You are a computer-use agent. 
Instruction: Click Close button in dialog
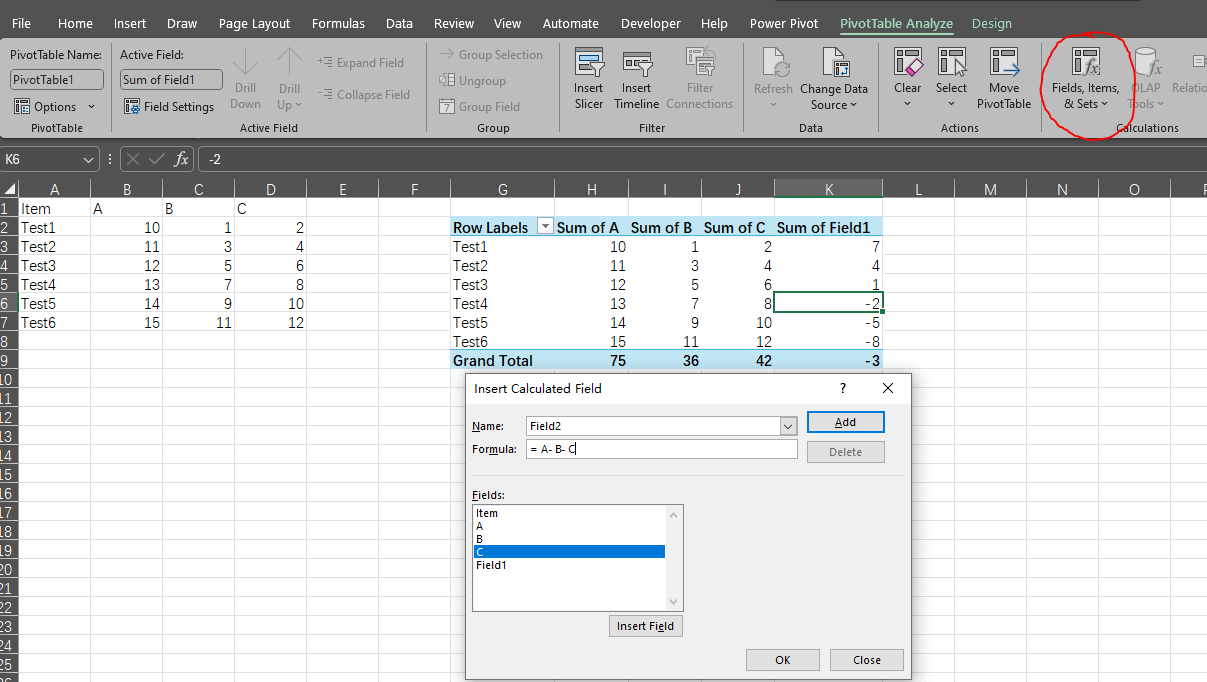pyautogui.click(x=867, y=660)
